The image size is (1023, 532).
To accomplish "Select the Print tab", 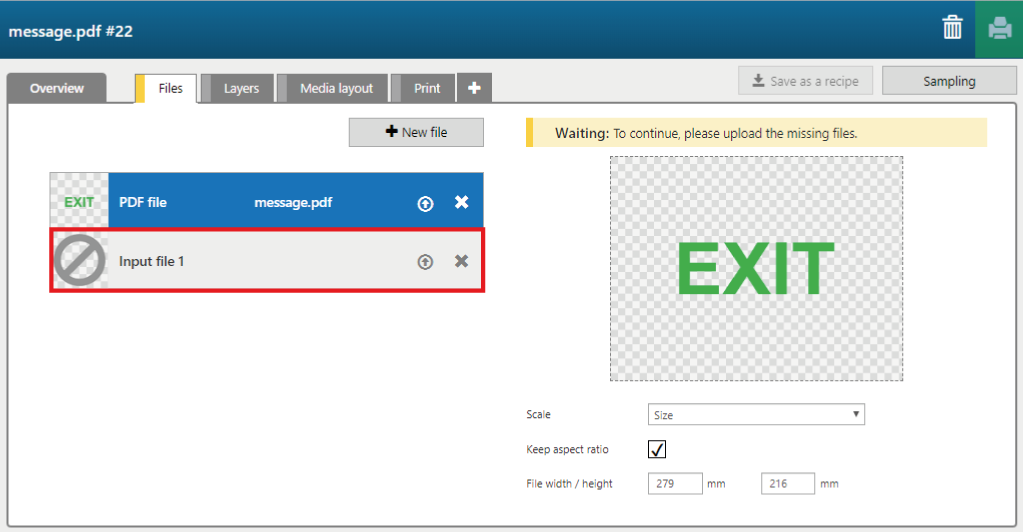I will tap(427, 88).
